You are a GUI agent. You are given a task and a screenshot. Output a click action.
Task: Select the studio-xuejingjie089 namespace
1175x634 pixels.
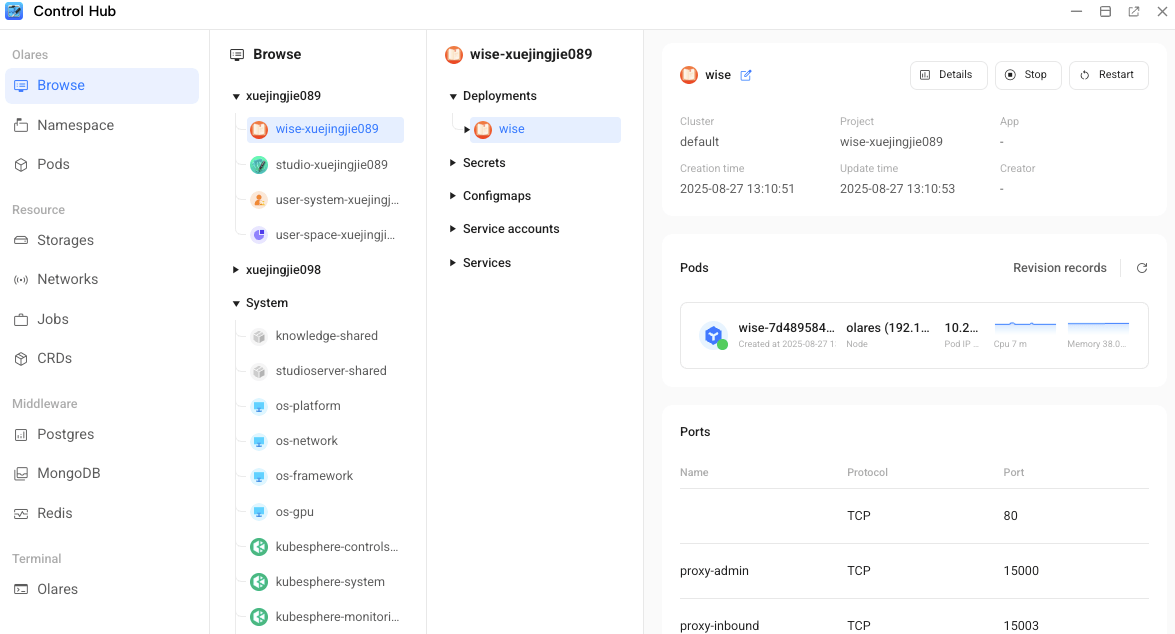(x=331, y=164)
